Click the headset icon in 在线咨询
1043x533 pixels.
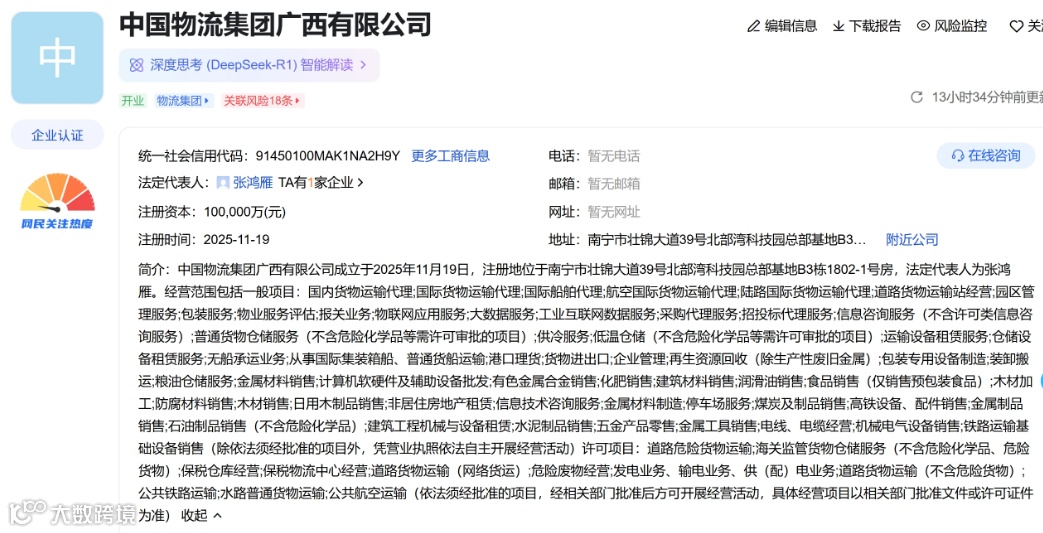958,155
